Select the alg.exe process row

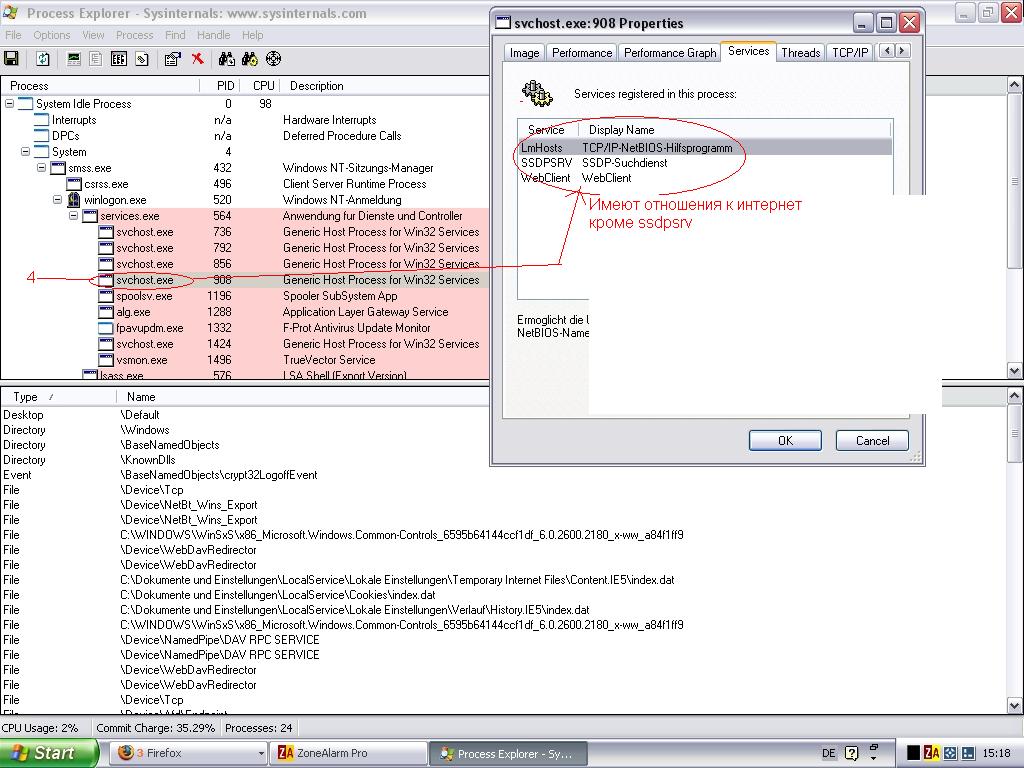click(245, 312)
